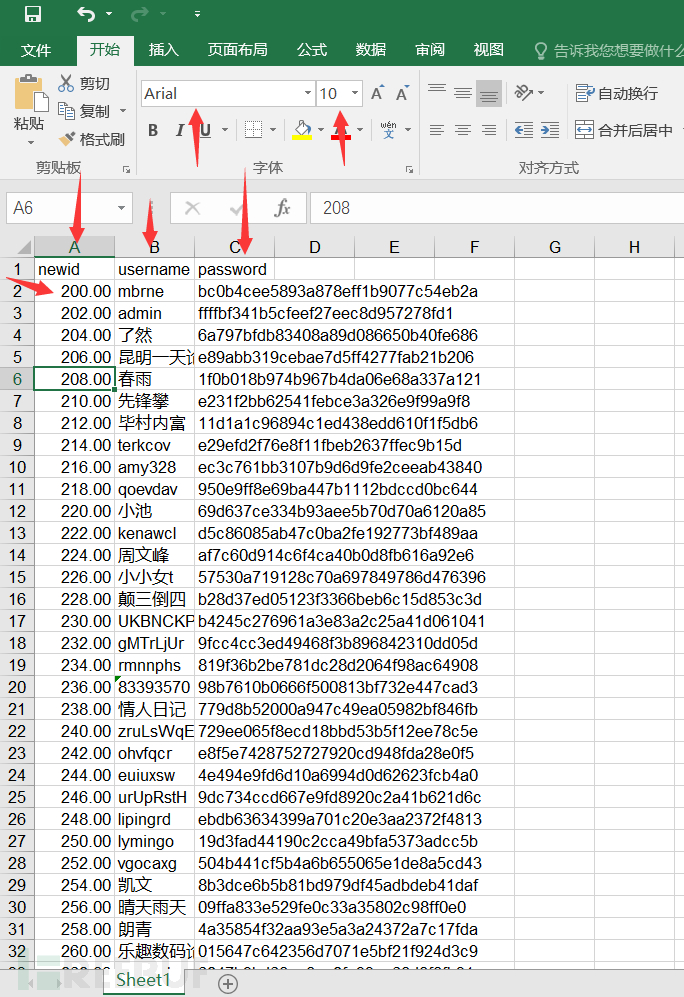Open the font settings dialog launcher
Viewport: 684px width, 997px height.
point(409,169)
